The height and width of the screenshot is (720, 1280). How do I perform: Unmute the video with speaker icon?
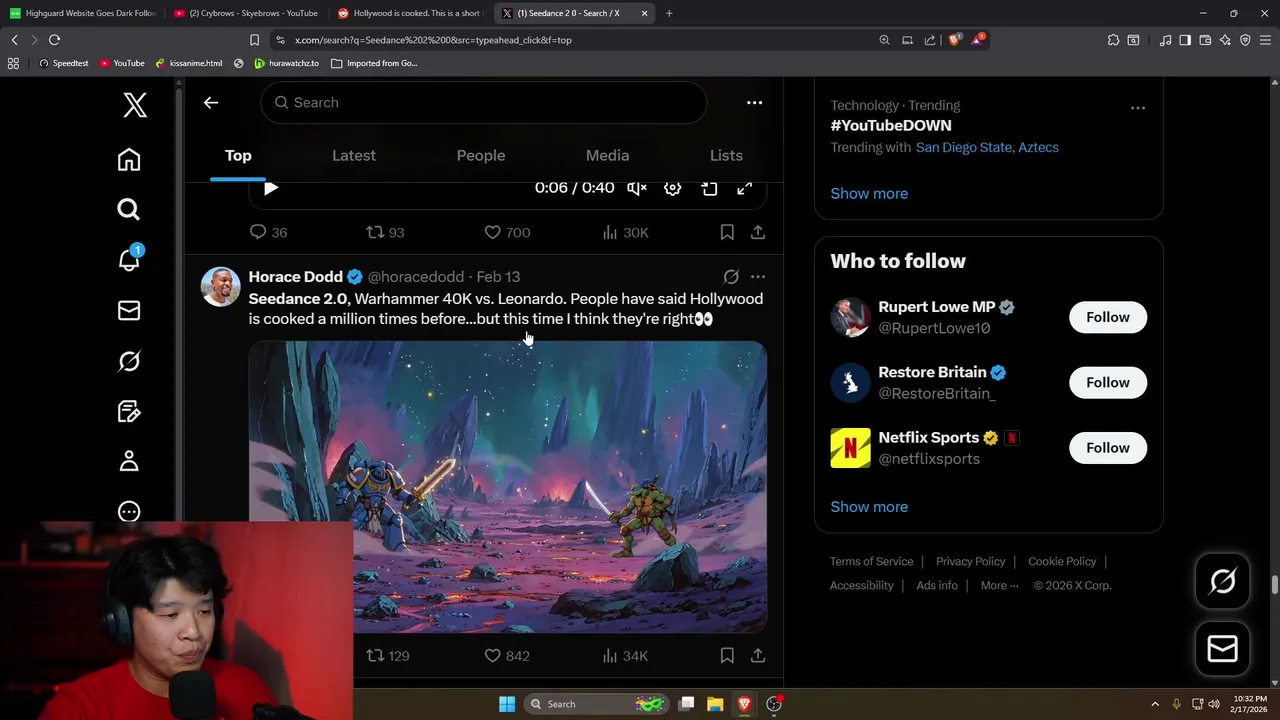coord(637,188)
